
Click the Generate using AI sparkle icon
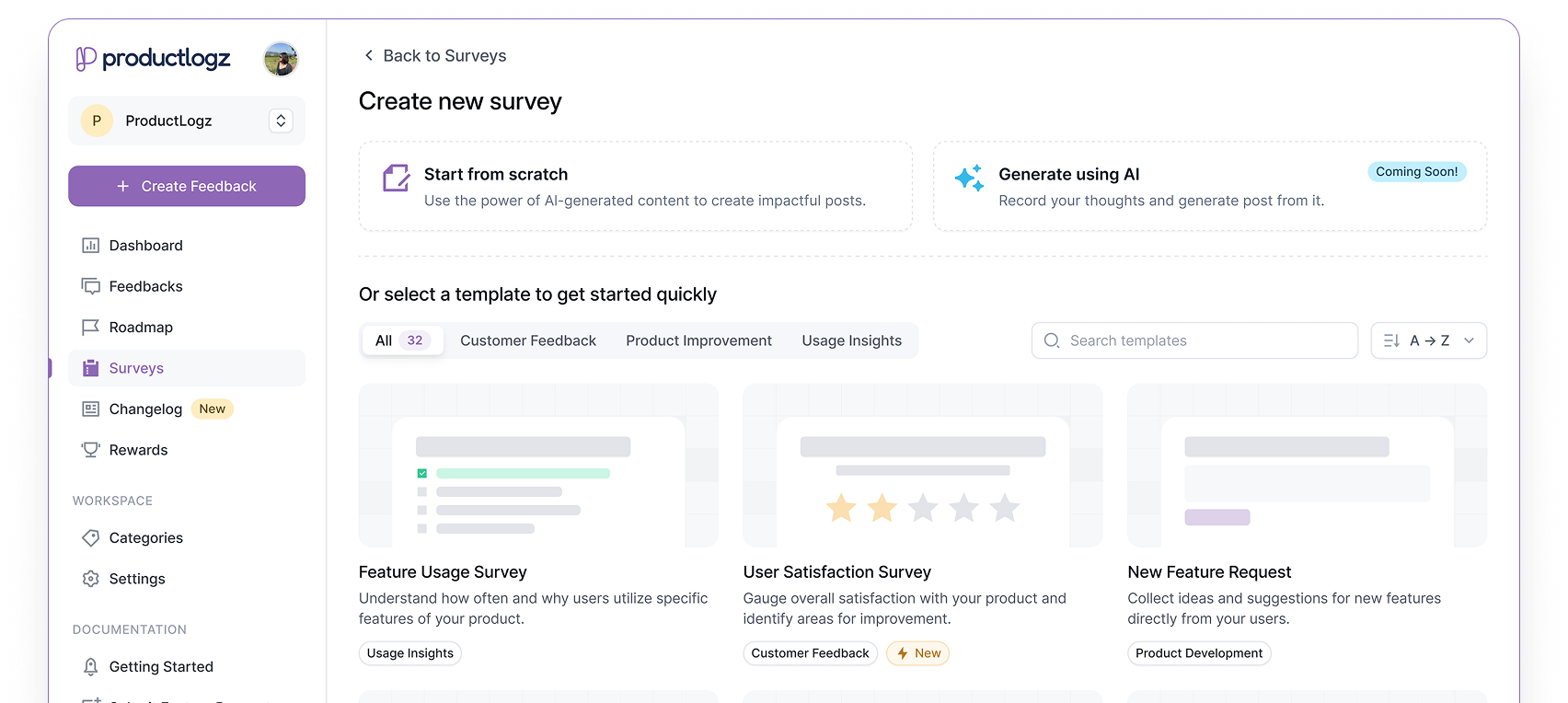pyautogui.click(x=970, y=178)
